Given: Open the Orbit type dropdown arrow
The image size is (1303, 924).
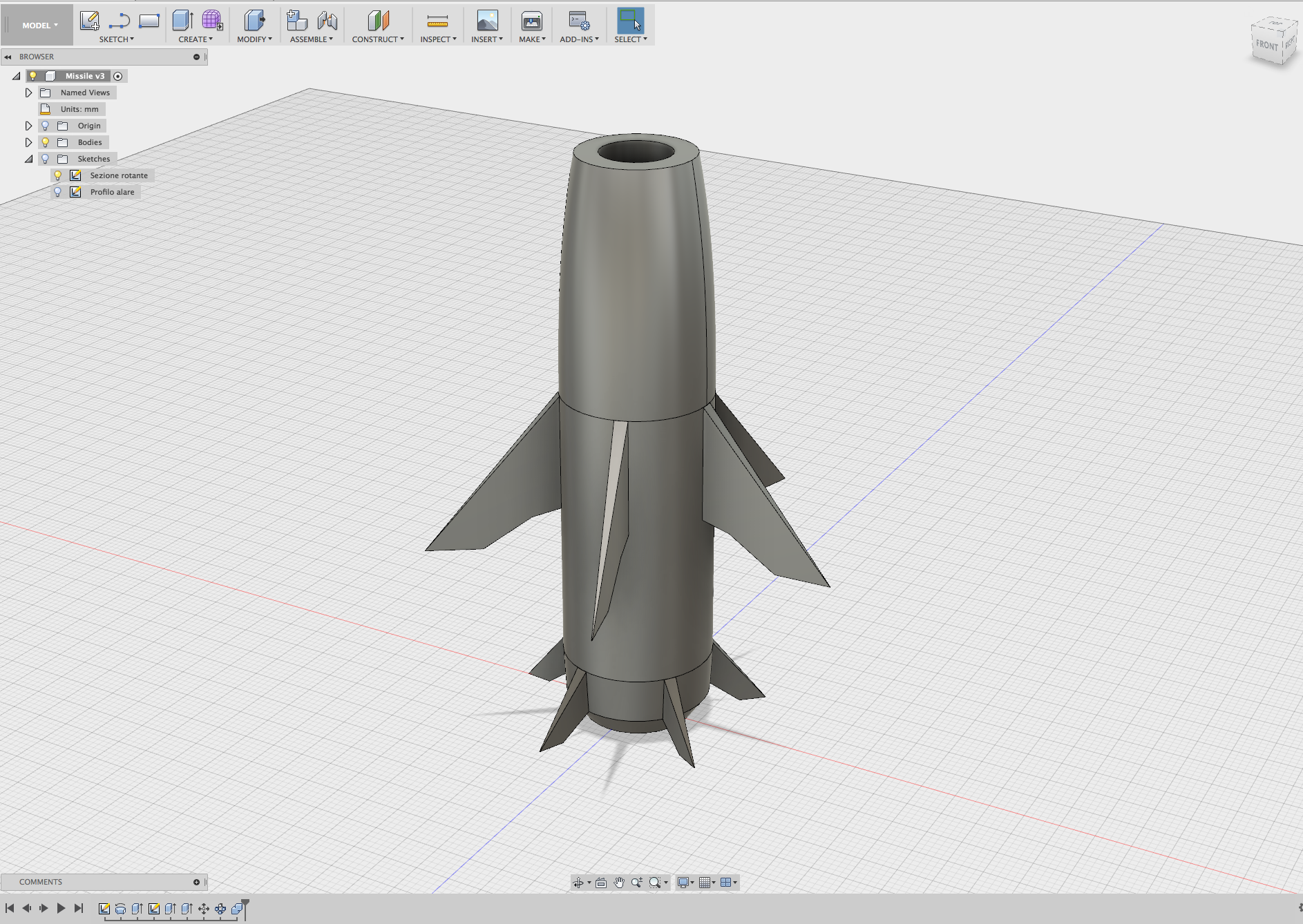Looking at the screenshot, I should [x=589, y=883].
